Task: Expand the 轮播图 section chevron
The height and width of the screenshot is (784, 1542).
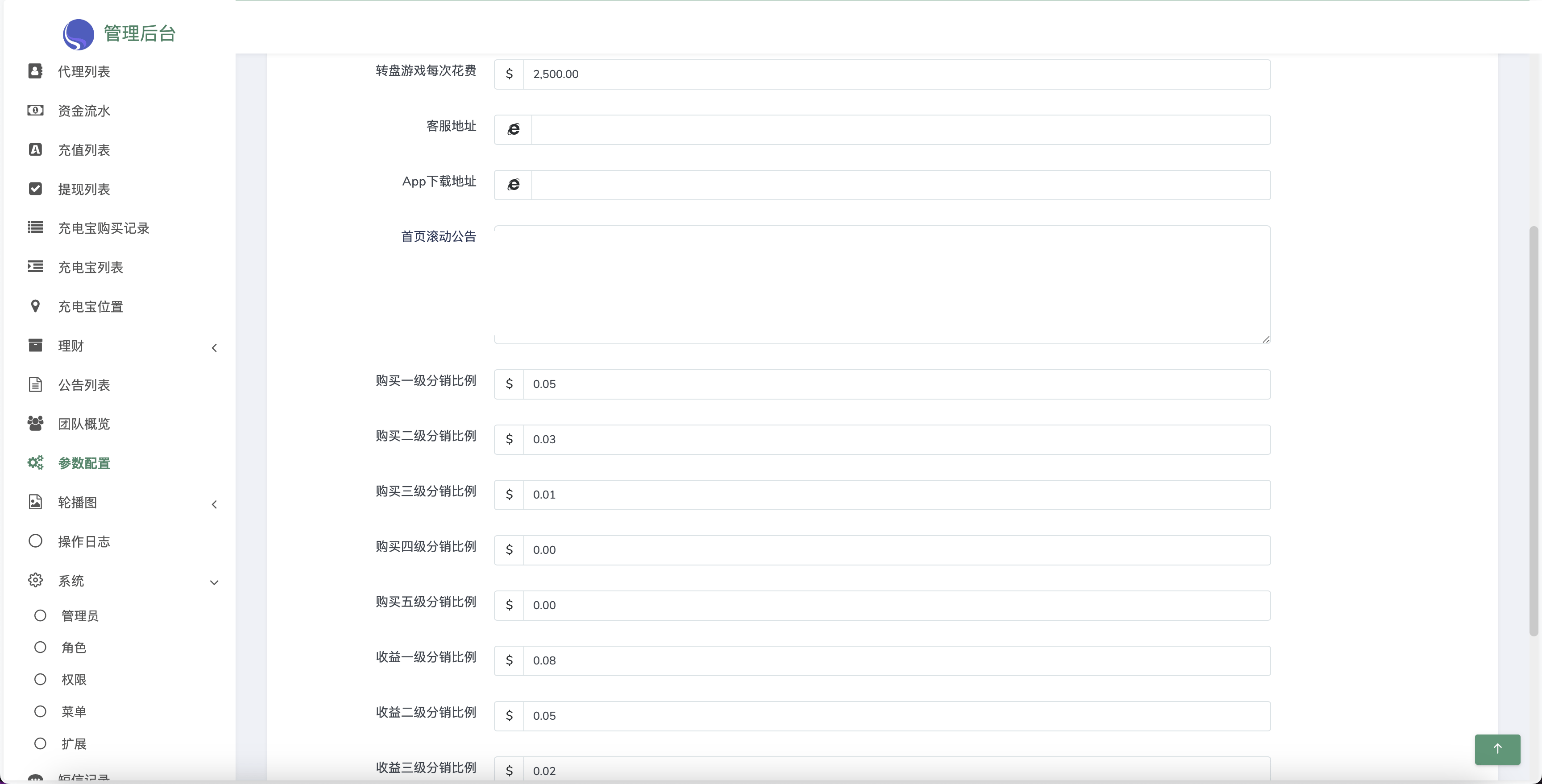Action: click(214, 504)
